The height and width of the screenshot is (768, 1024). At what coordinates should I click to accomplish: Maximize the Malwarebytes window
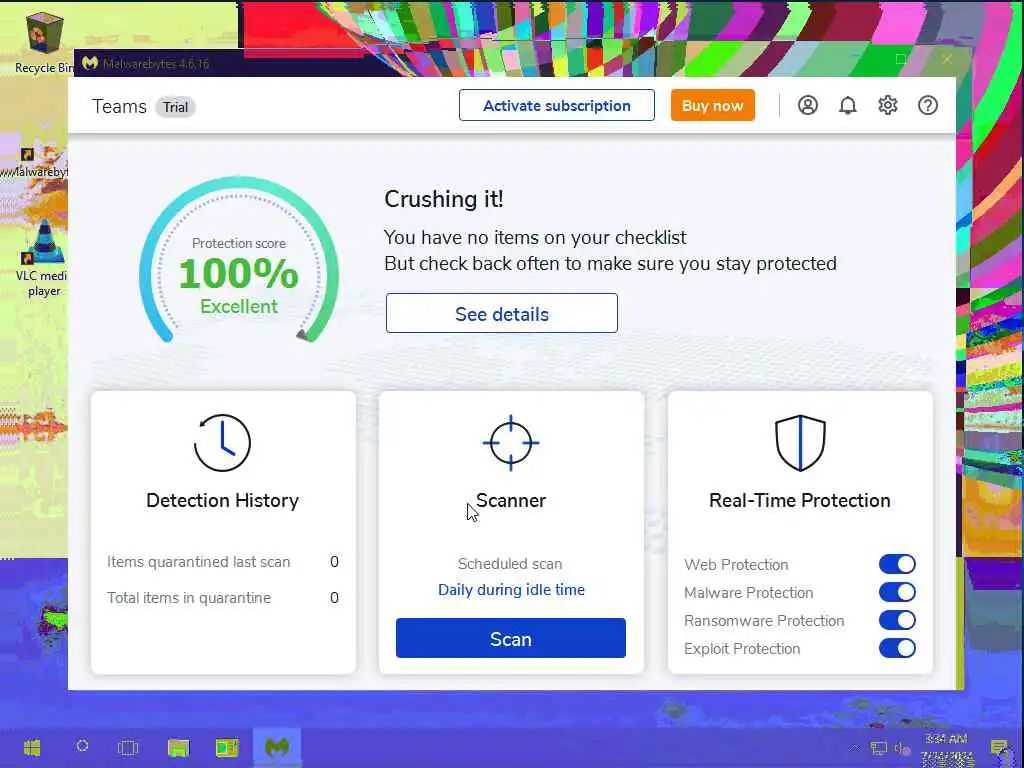pos(901,59)
